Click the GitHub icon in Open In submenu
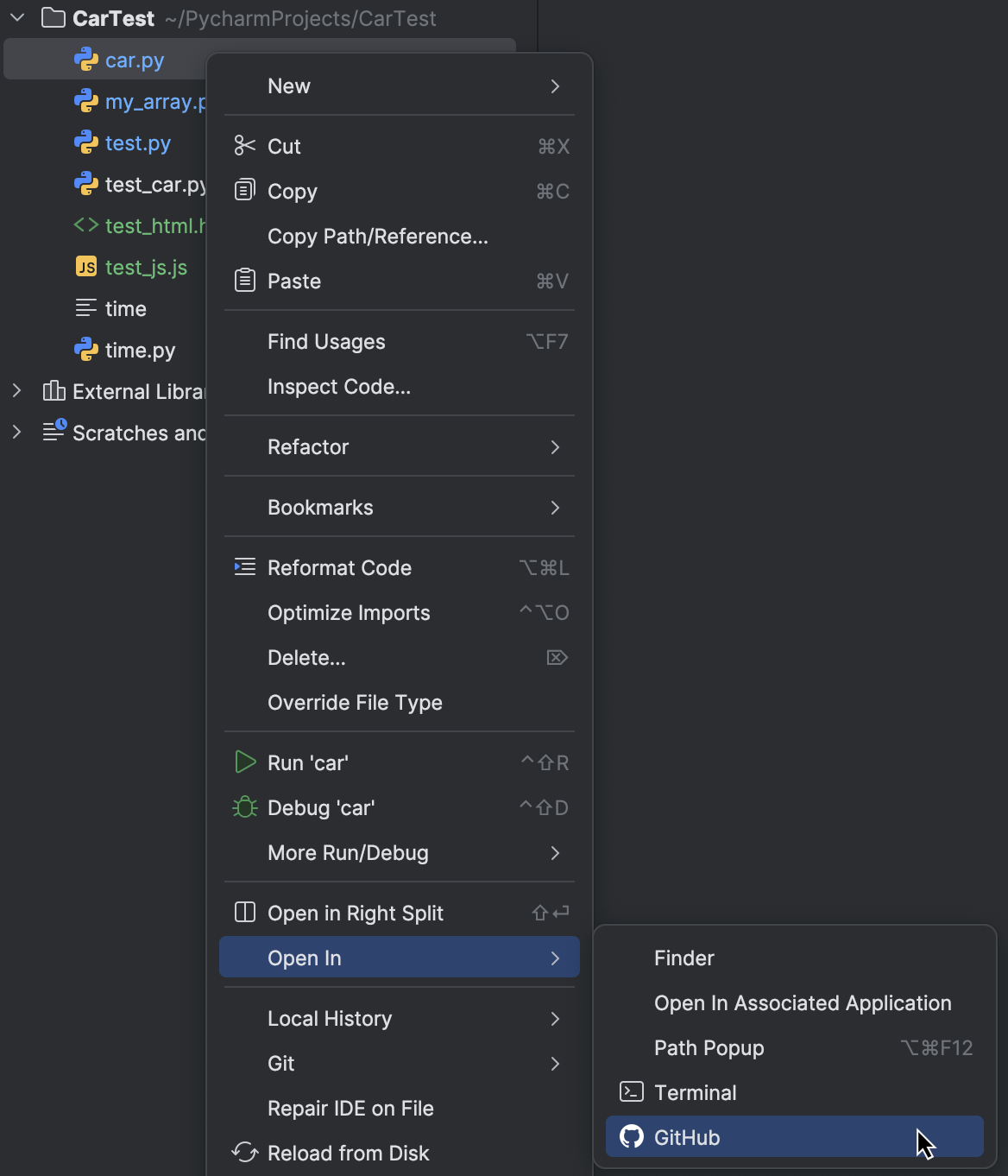 tap(631, 1137)
